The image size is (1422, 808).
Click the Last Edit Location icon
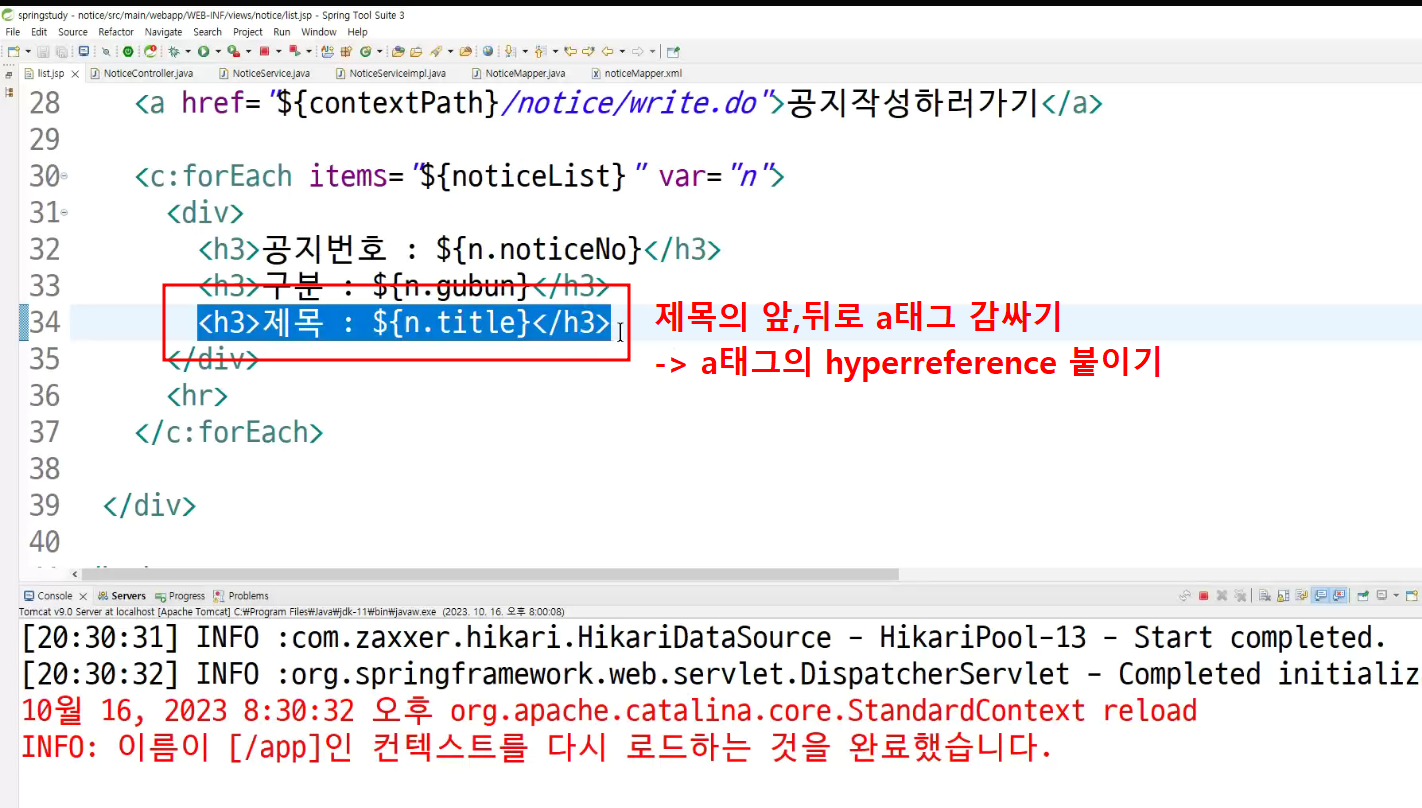pos(570,51)
